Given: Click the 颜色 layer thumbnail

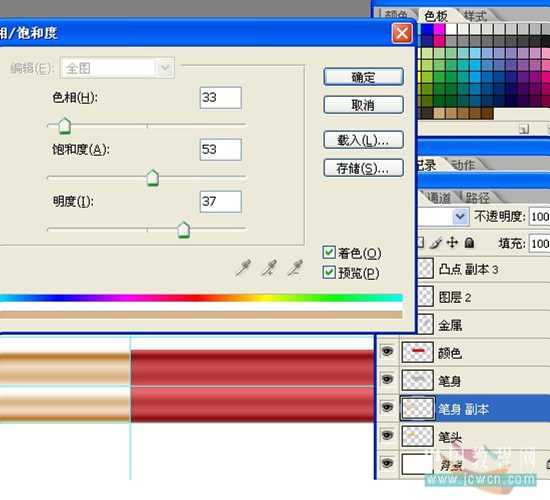Looking at the screenshot, I should pos(417,352).
